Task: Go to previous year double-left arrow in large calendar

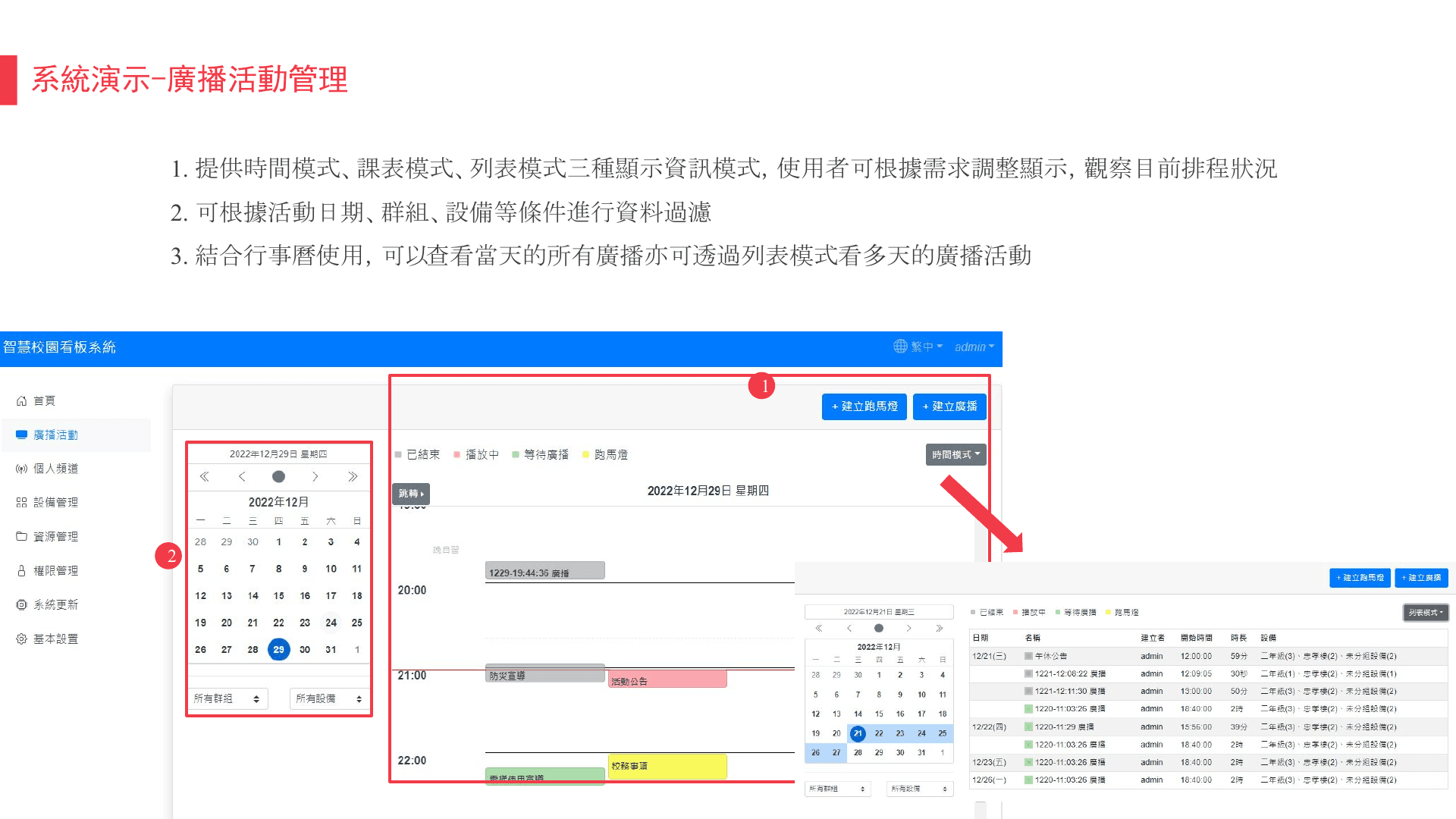Action: coord(204,476)
